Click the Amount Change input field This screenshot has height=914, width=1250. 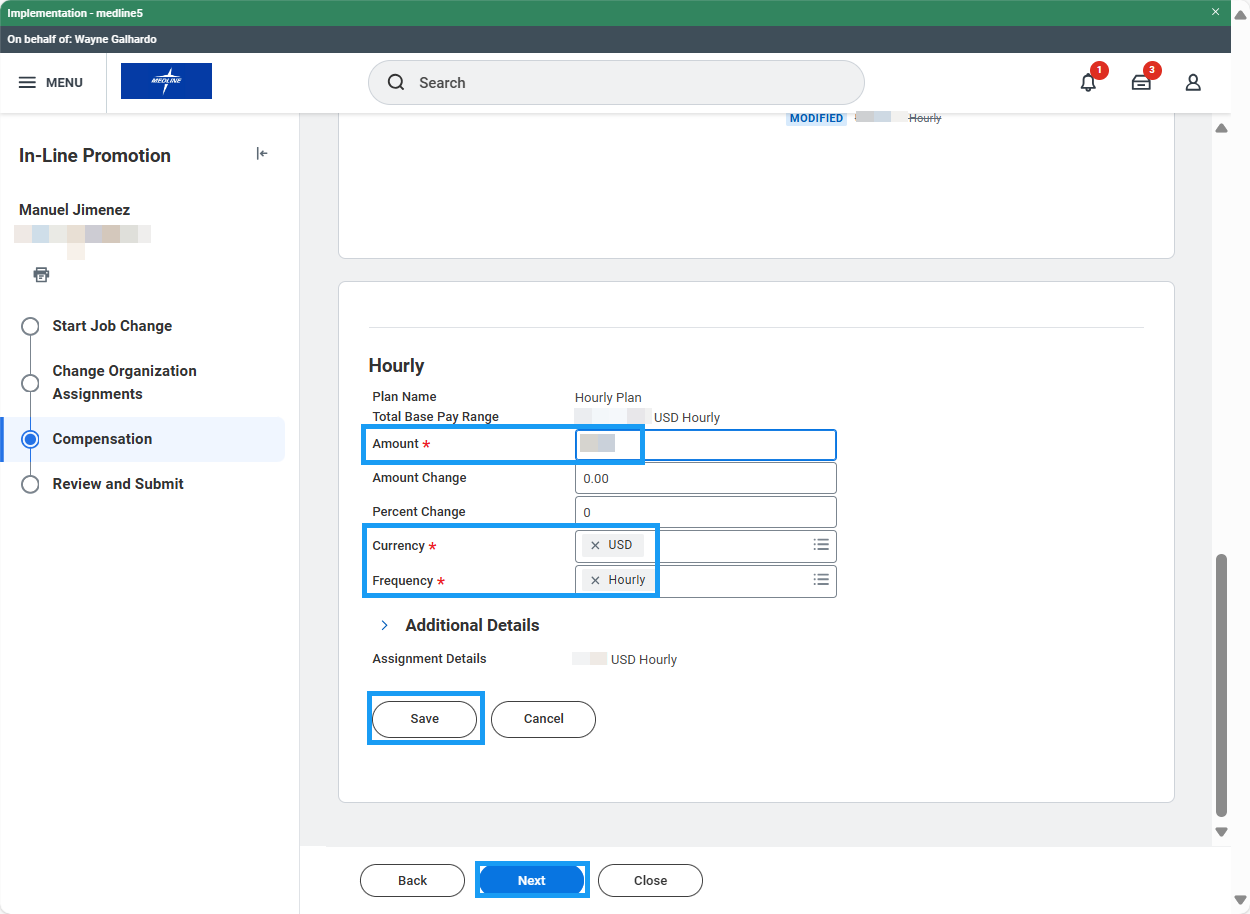pyautogui.click(x=705, y=479)
